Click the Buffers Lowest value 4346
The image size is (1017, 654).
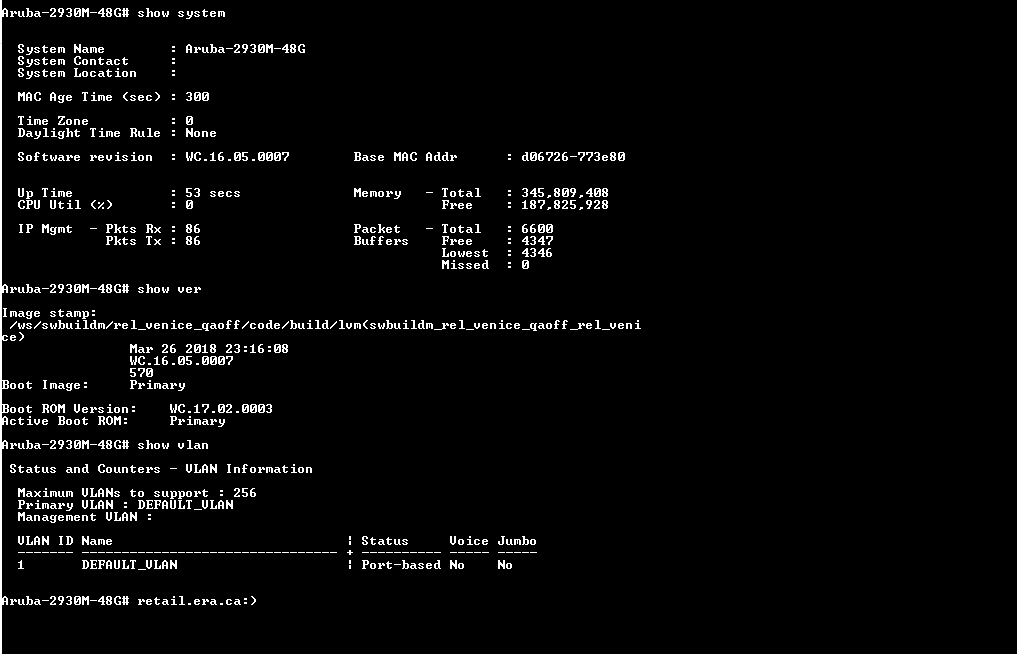pyautogui.click(x=537, y=253)
